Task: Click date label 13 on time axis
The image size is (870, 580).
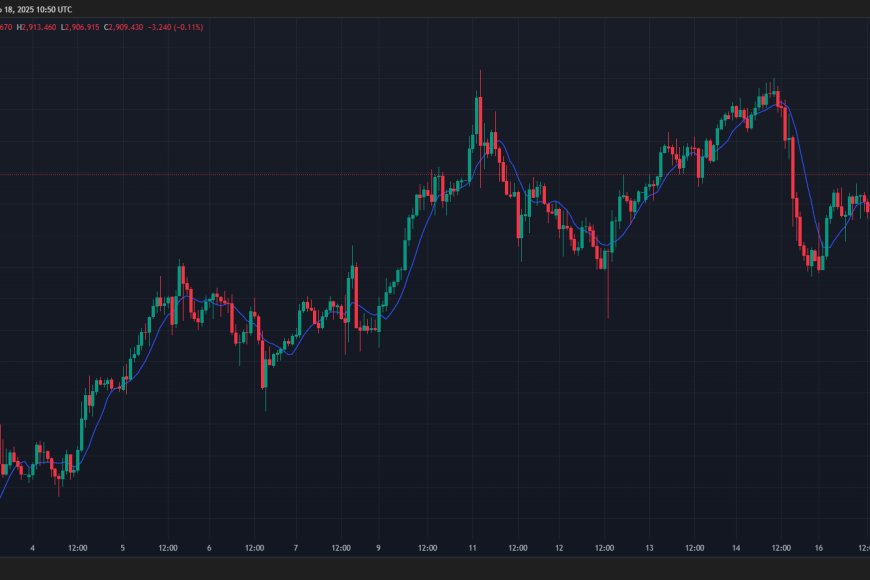Action: click(x=649, y=548)
